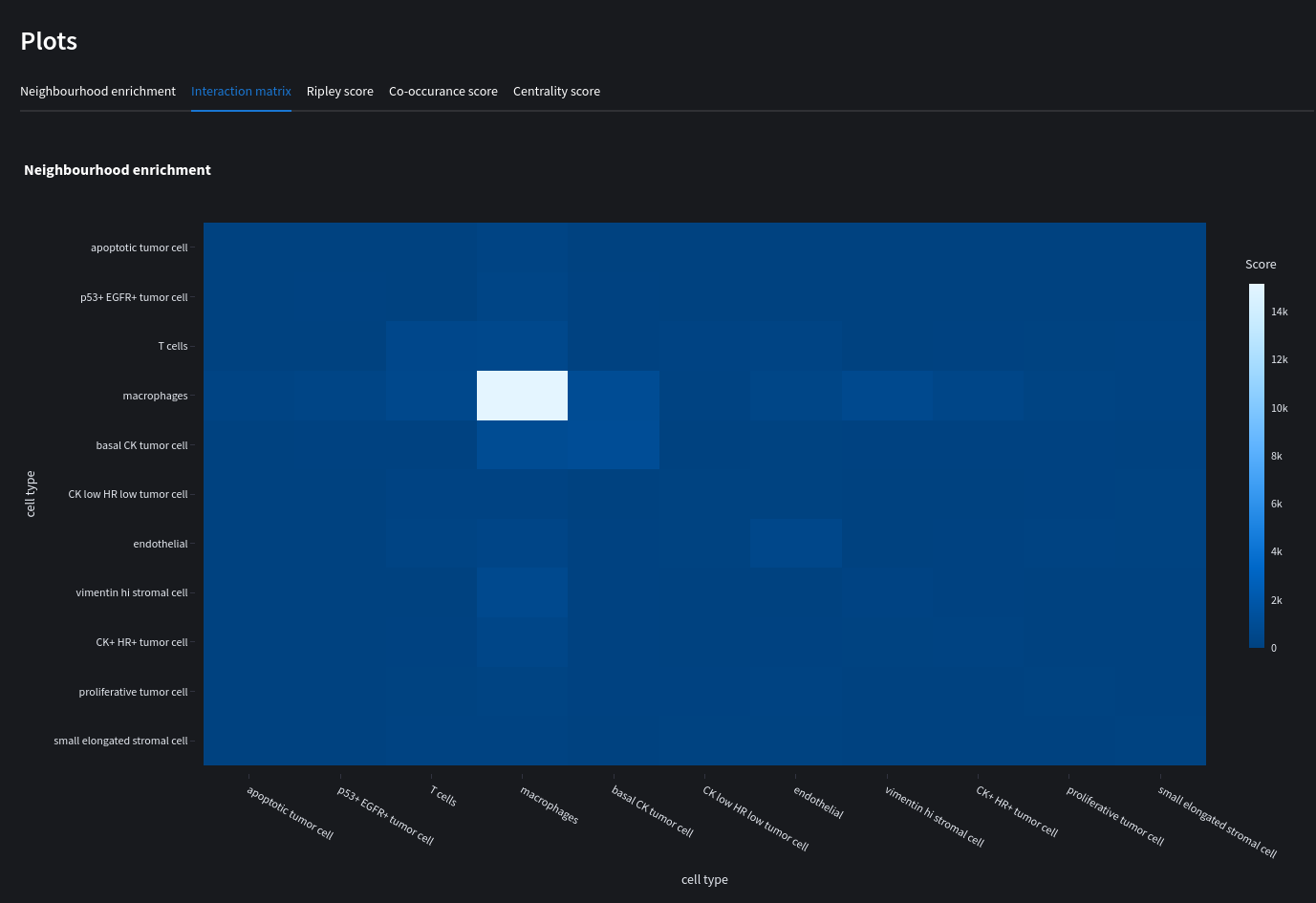Click the macrophages row, basal CK tumor cell column cell

tap(614, 396)
